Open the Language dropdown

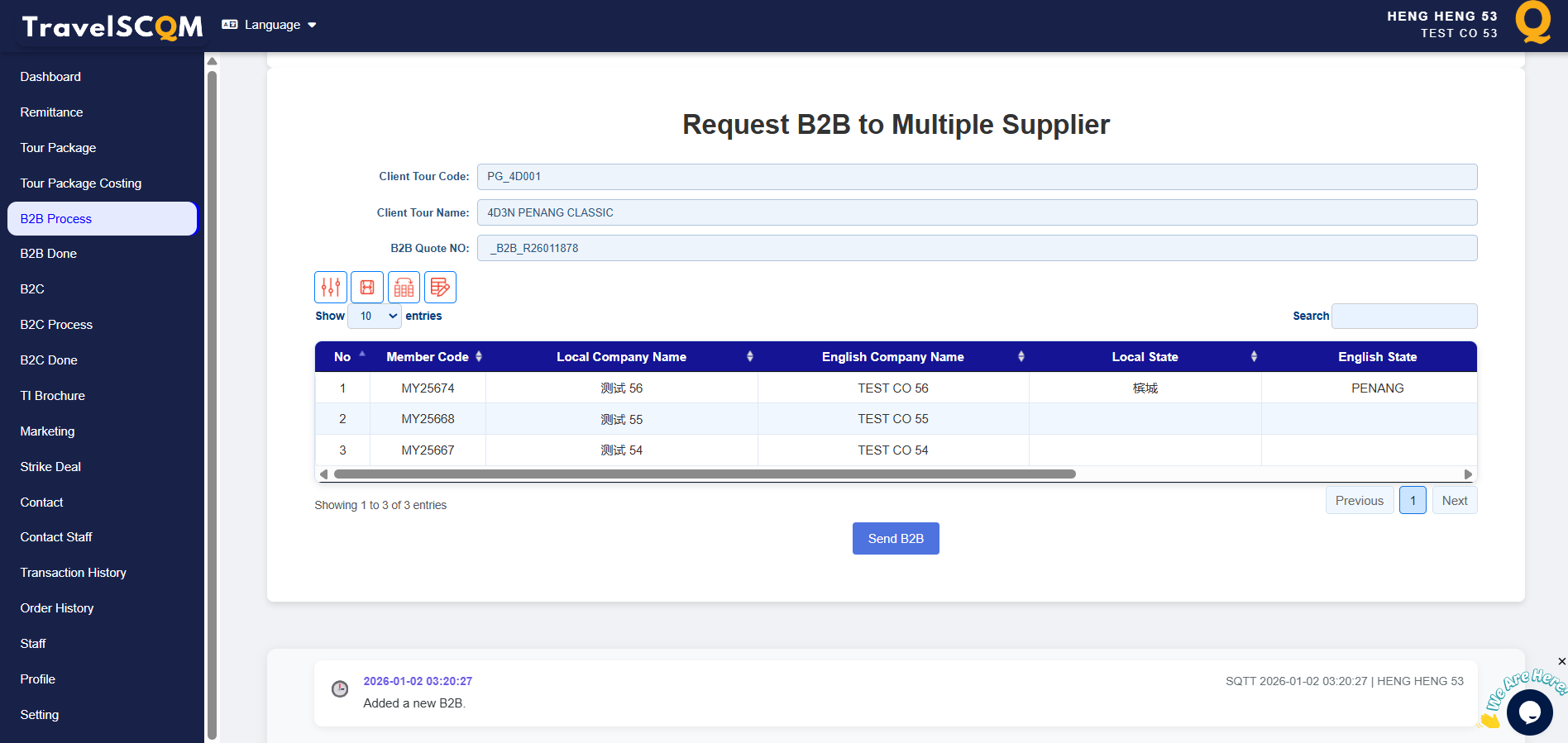[x=270, y=25]
